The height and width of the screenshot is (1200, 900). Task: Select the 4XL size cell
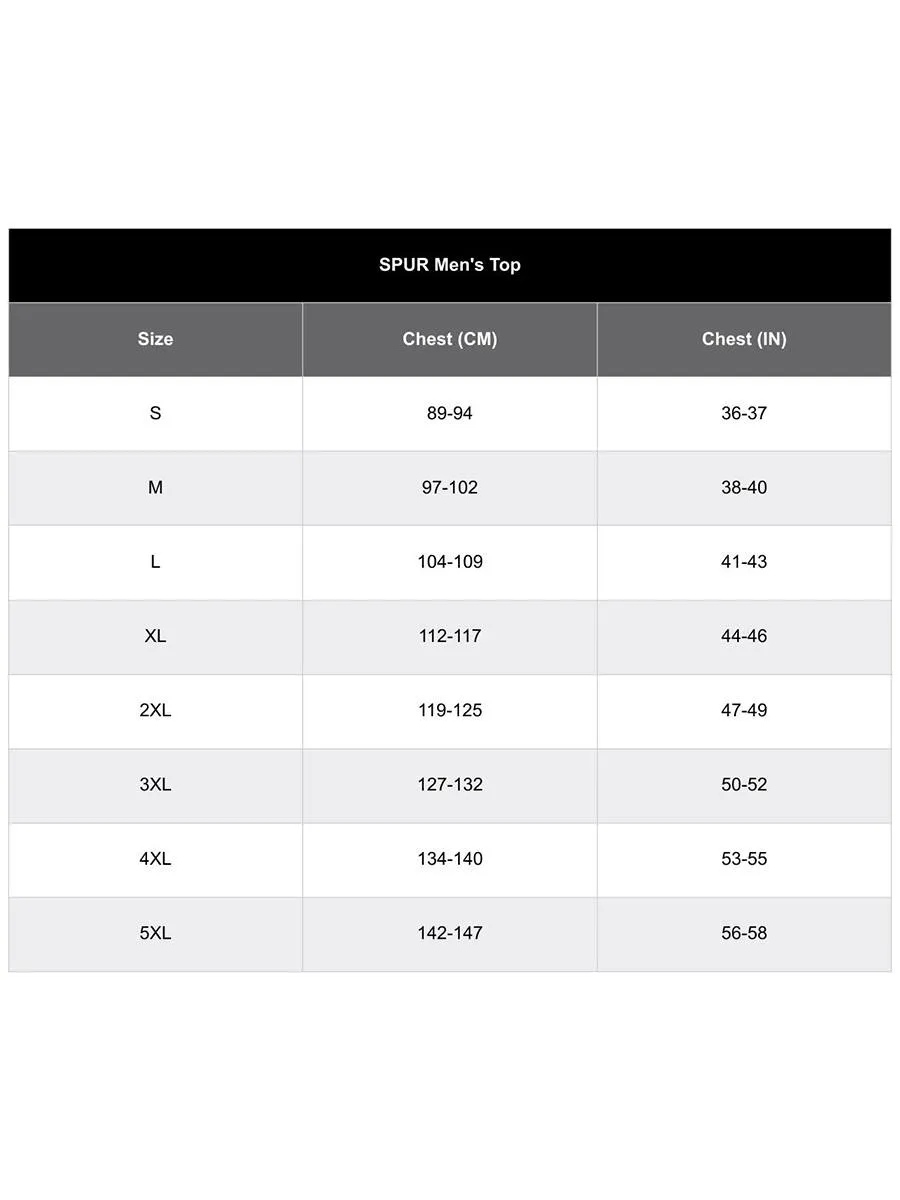(x=155, y=859)
